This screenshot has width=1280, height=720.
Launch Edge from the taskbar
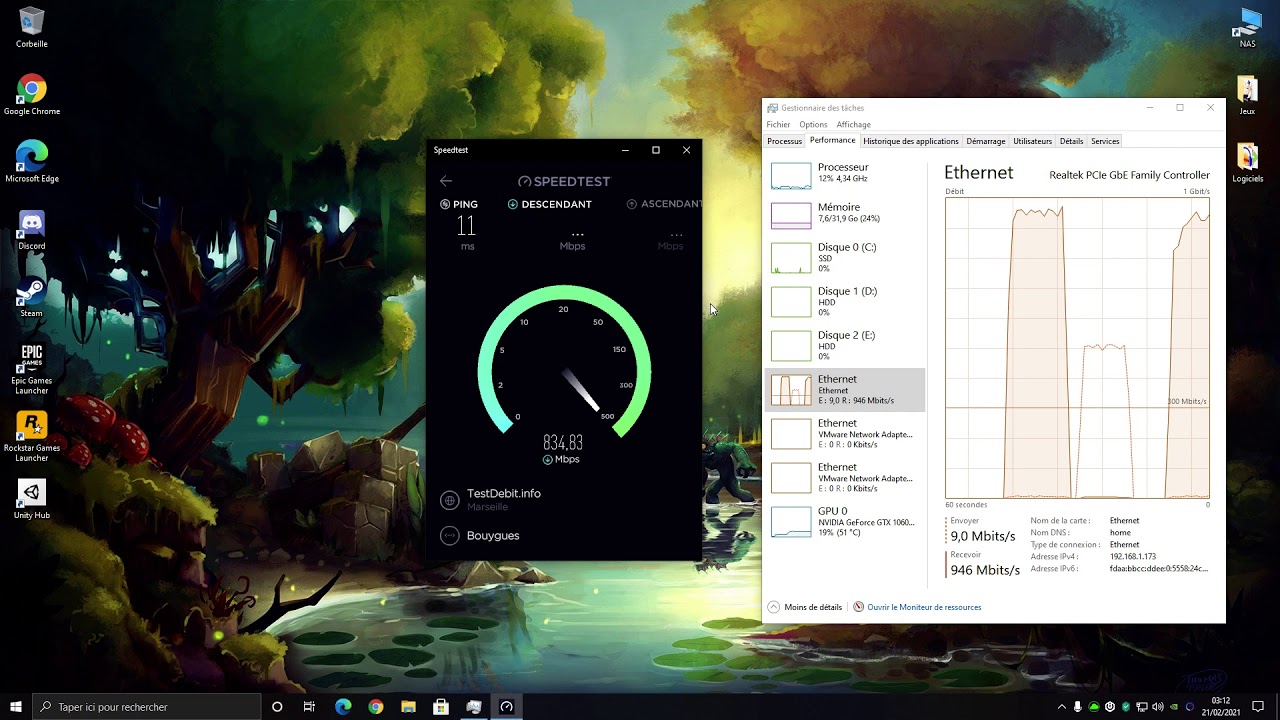[x=343, y=707]
